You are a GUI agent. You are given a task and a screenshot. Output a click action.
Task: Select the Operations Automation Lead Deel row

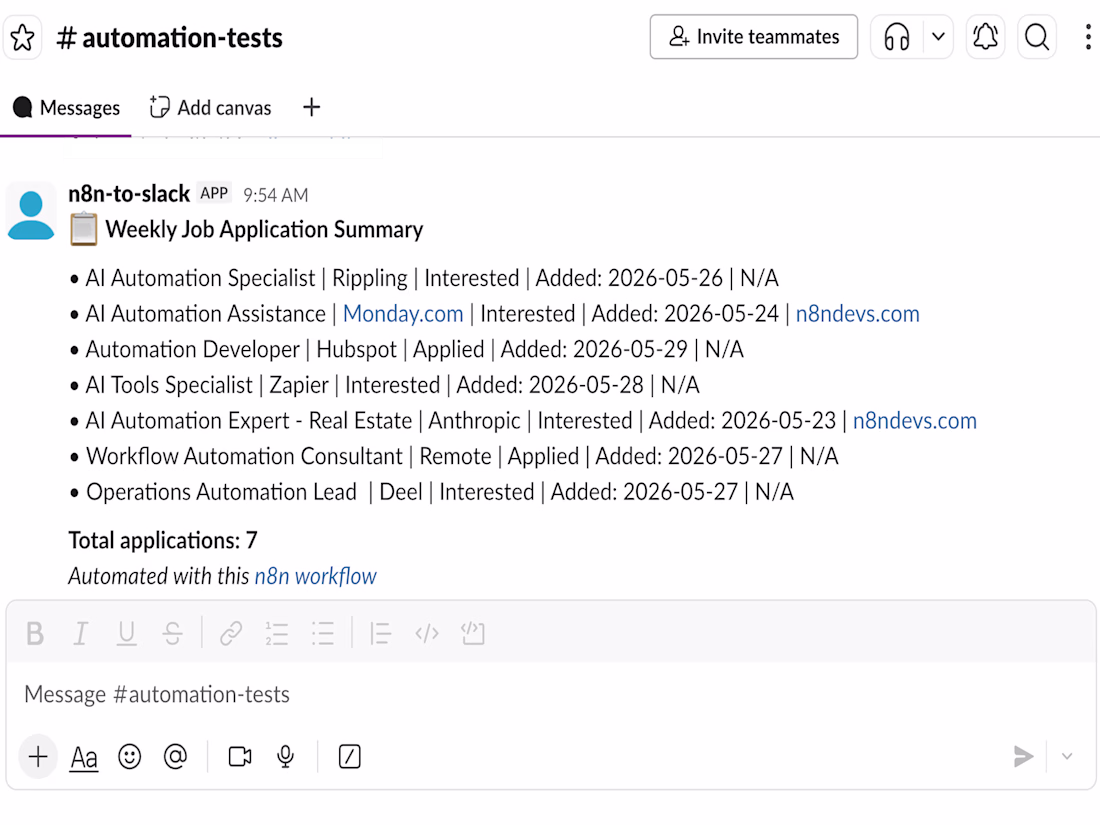click(x=431, y=492)
